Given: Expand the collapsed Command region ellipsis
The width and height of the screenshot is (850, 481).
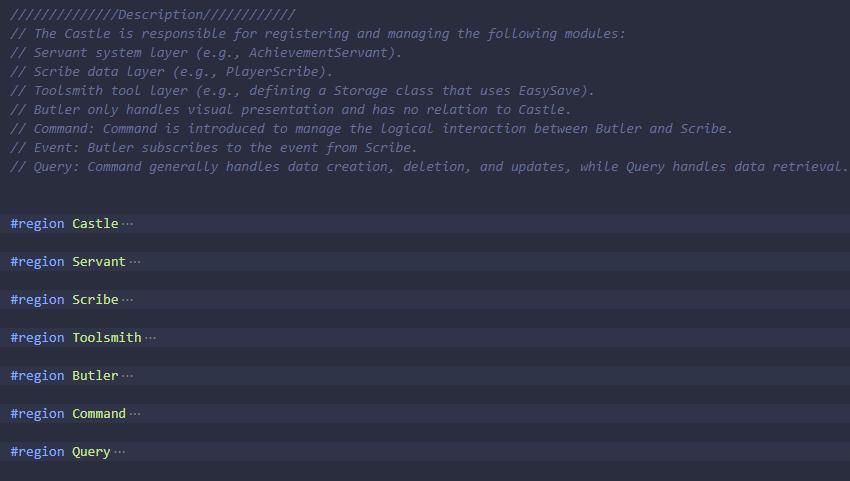Looking at the screenshot, I should tap(135, 414).
